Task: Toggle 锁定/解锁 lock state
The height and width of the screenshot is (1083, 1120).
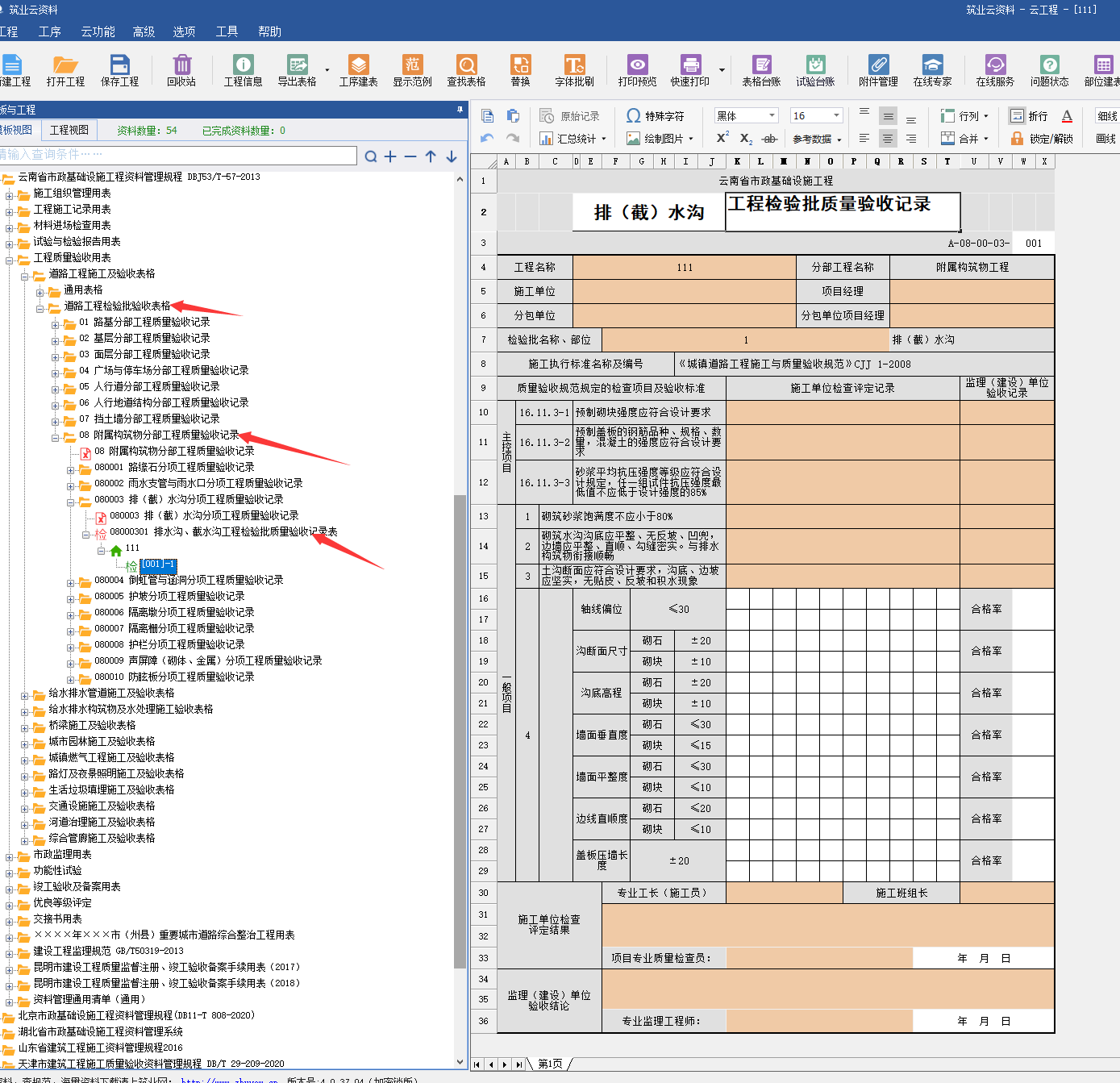Action: coord(1041,139)
